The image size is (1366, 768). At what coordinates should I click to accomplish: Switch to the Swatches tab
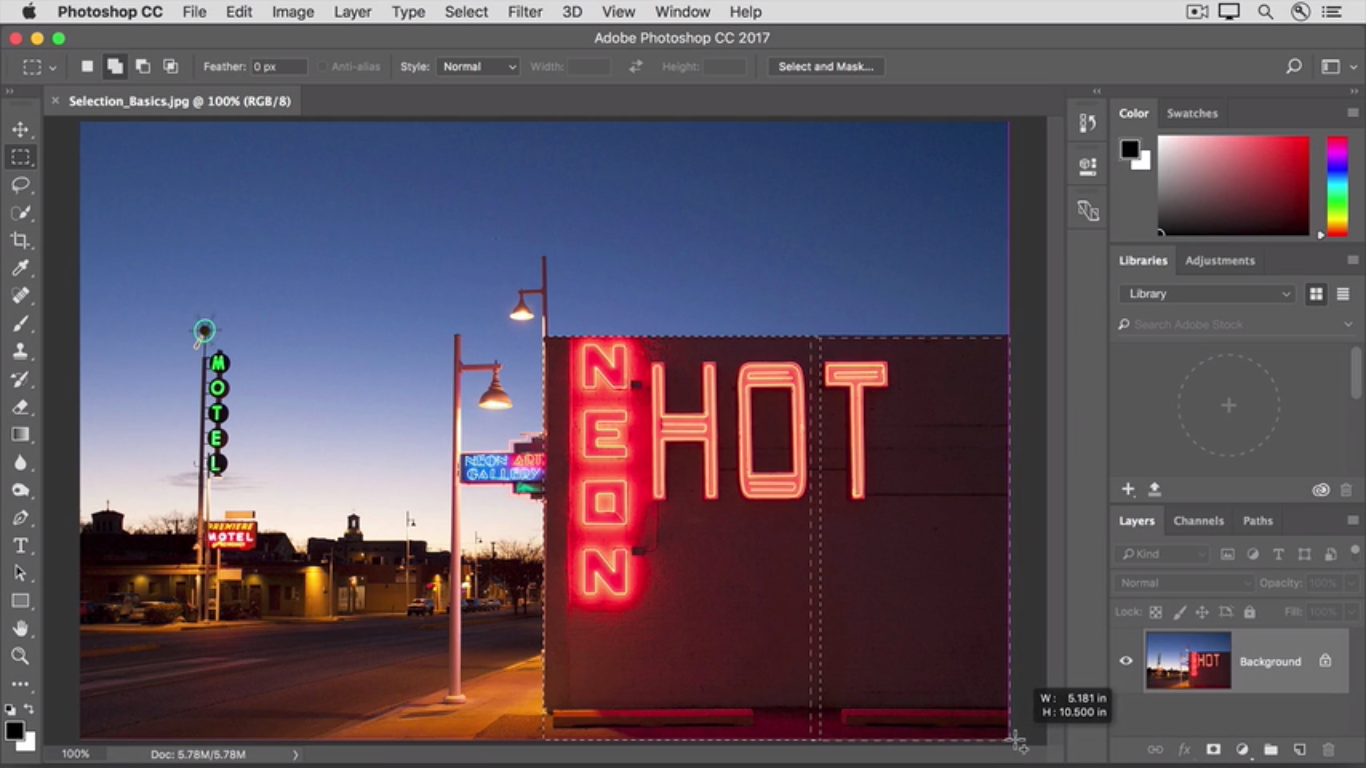[x=1192, y=114]
